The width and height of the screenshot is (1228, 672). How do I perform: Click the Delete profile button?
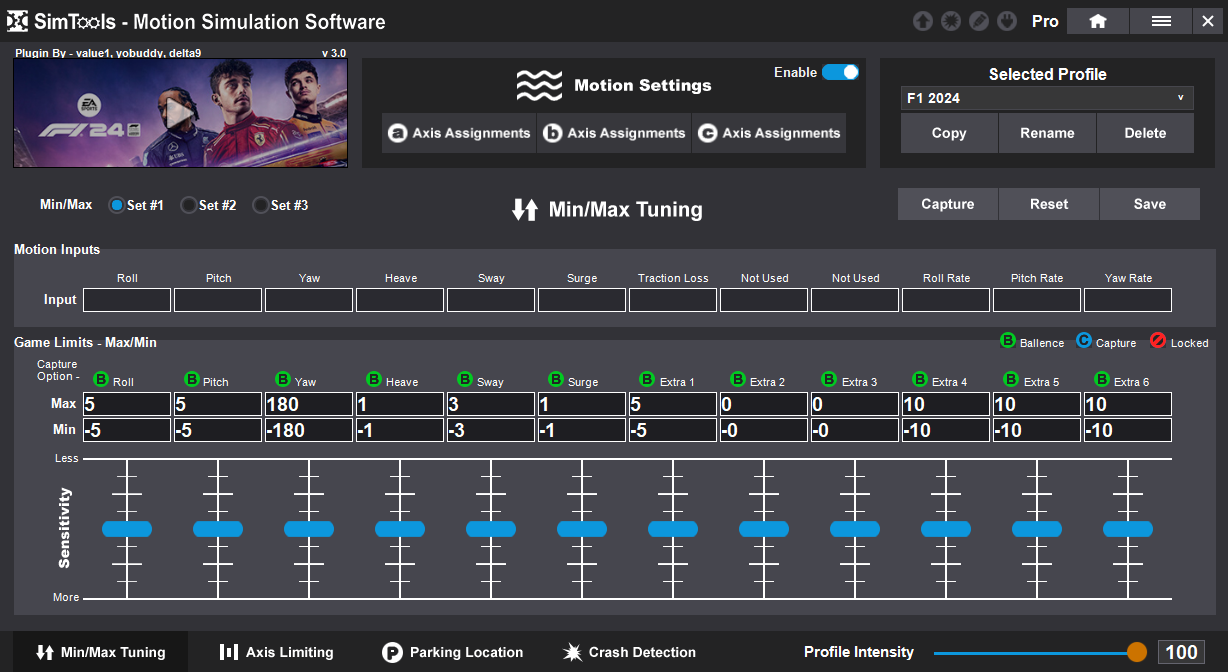pos(1145,133)
